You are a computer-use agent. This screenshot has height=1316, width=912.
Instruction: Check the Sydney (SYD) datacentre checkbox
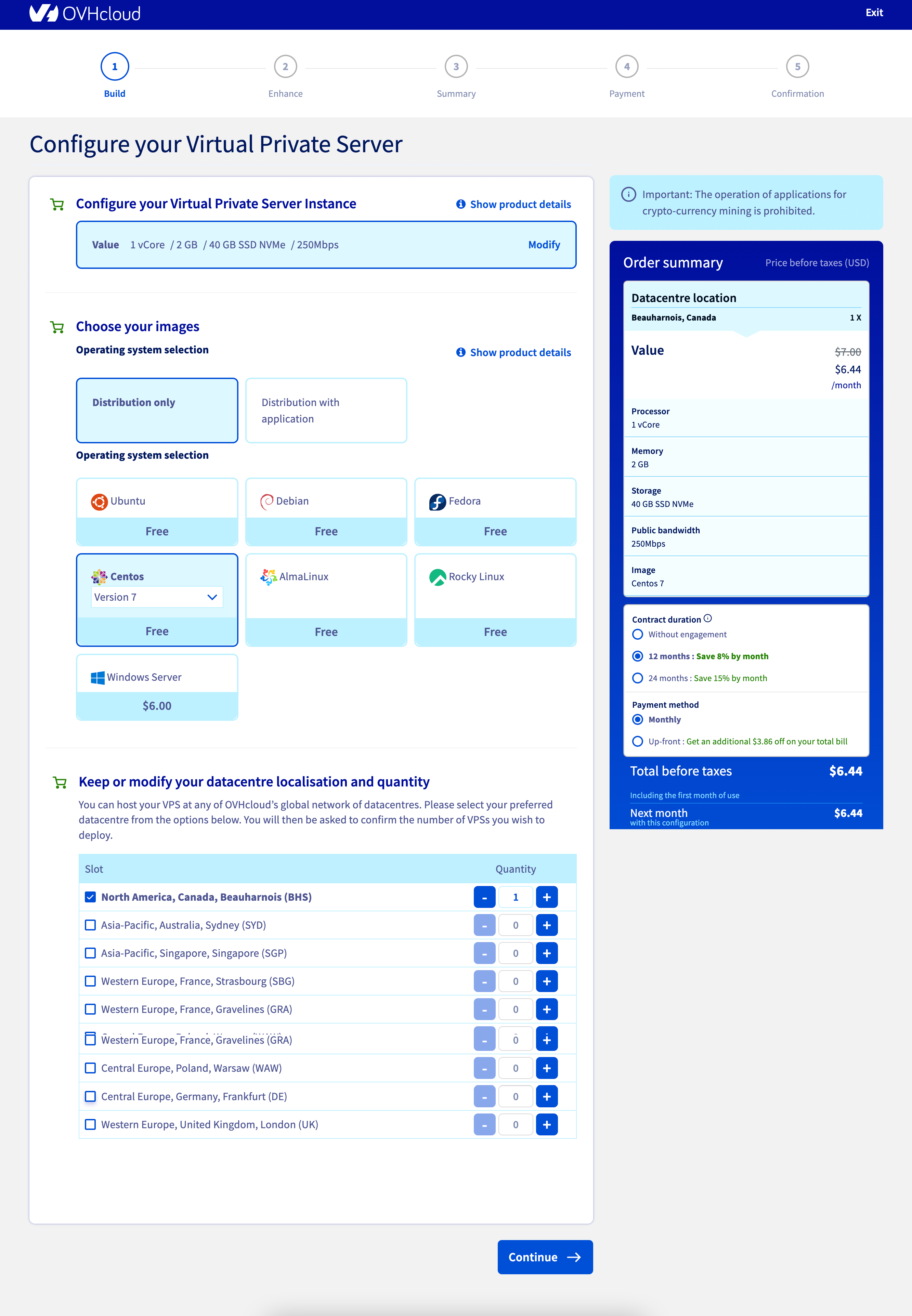coord(90,925)
